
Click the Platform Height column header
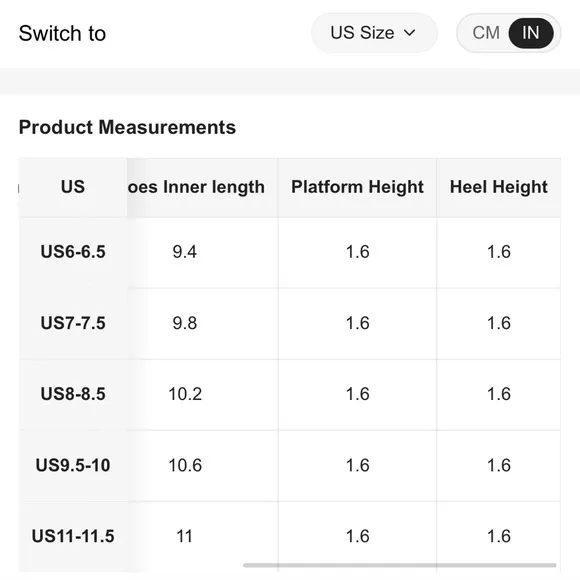tap(357, 187)
